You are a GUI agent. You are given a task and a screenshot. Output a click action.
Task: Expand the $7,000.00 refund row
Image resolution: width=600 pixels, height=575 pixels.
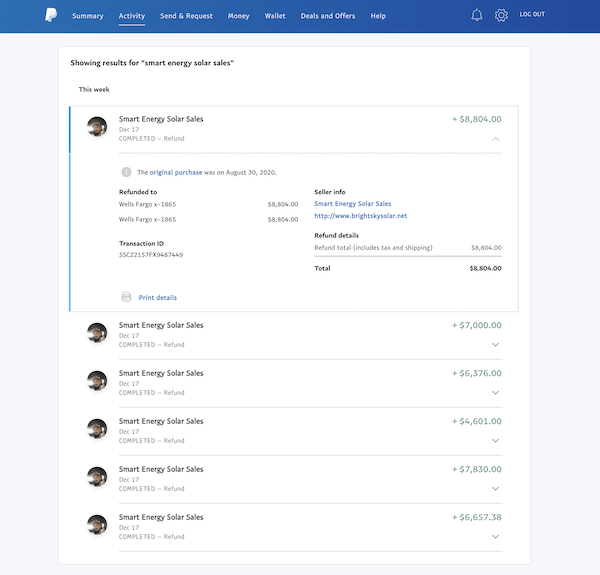(x=496, y=345)
